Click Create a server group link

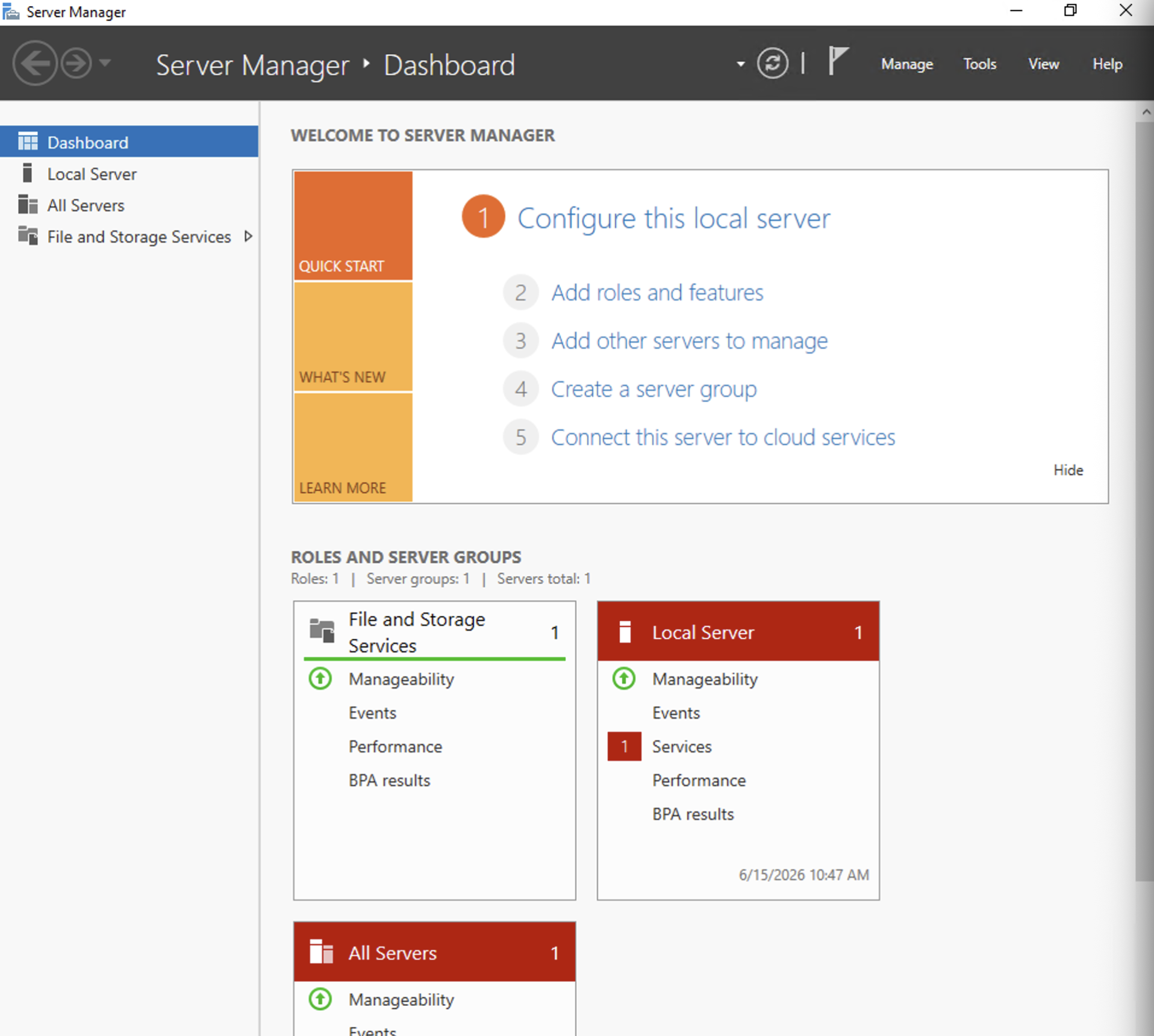coord(653,389)
